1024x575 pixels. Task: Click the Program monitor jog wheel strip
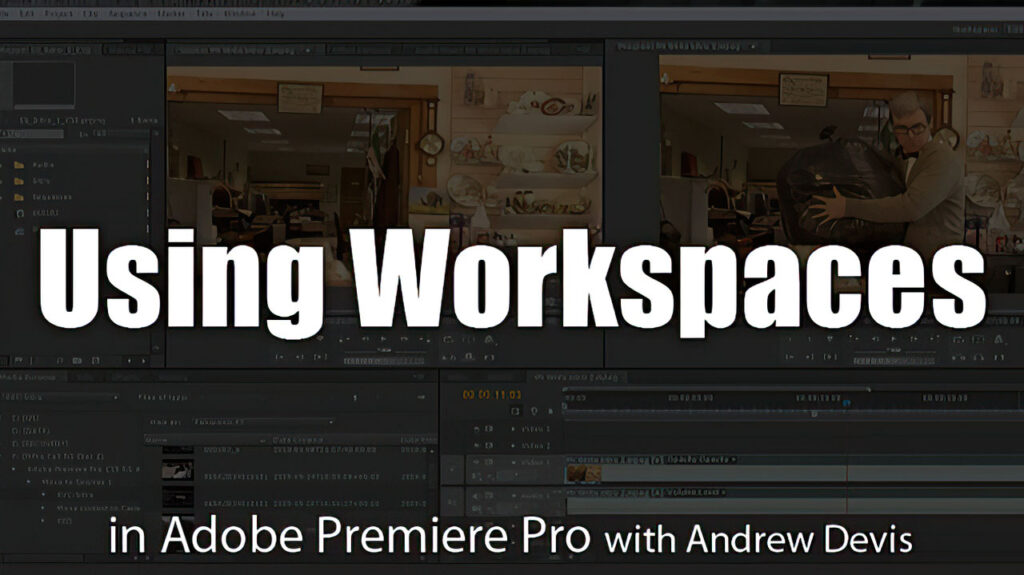894,361
